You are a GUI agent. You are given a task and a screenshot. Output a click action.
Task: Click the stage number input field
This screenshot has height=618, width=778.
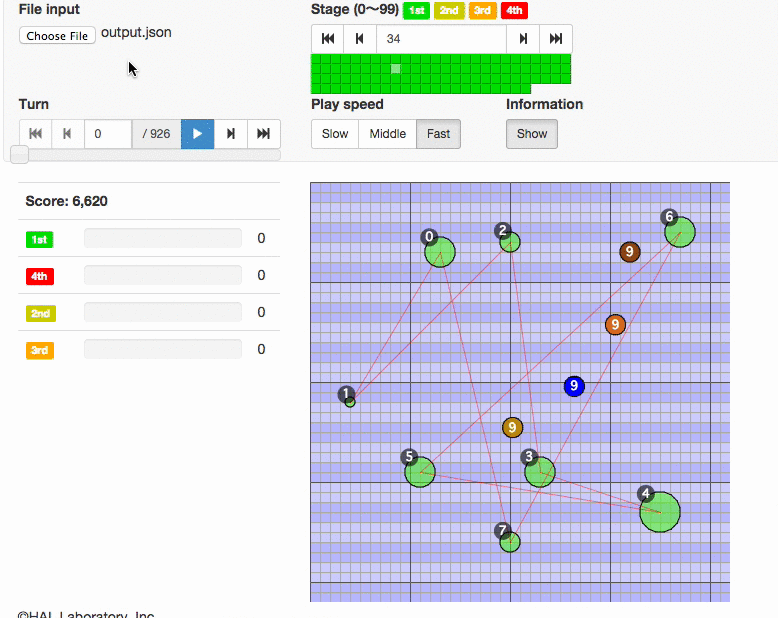(x=441, y=39)
